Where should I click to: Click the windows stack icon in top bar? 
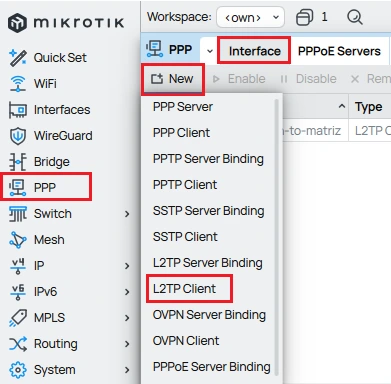[x=304, y=17]
